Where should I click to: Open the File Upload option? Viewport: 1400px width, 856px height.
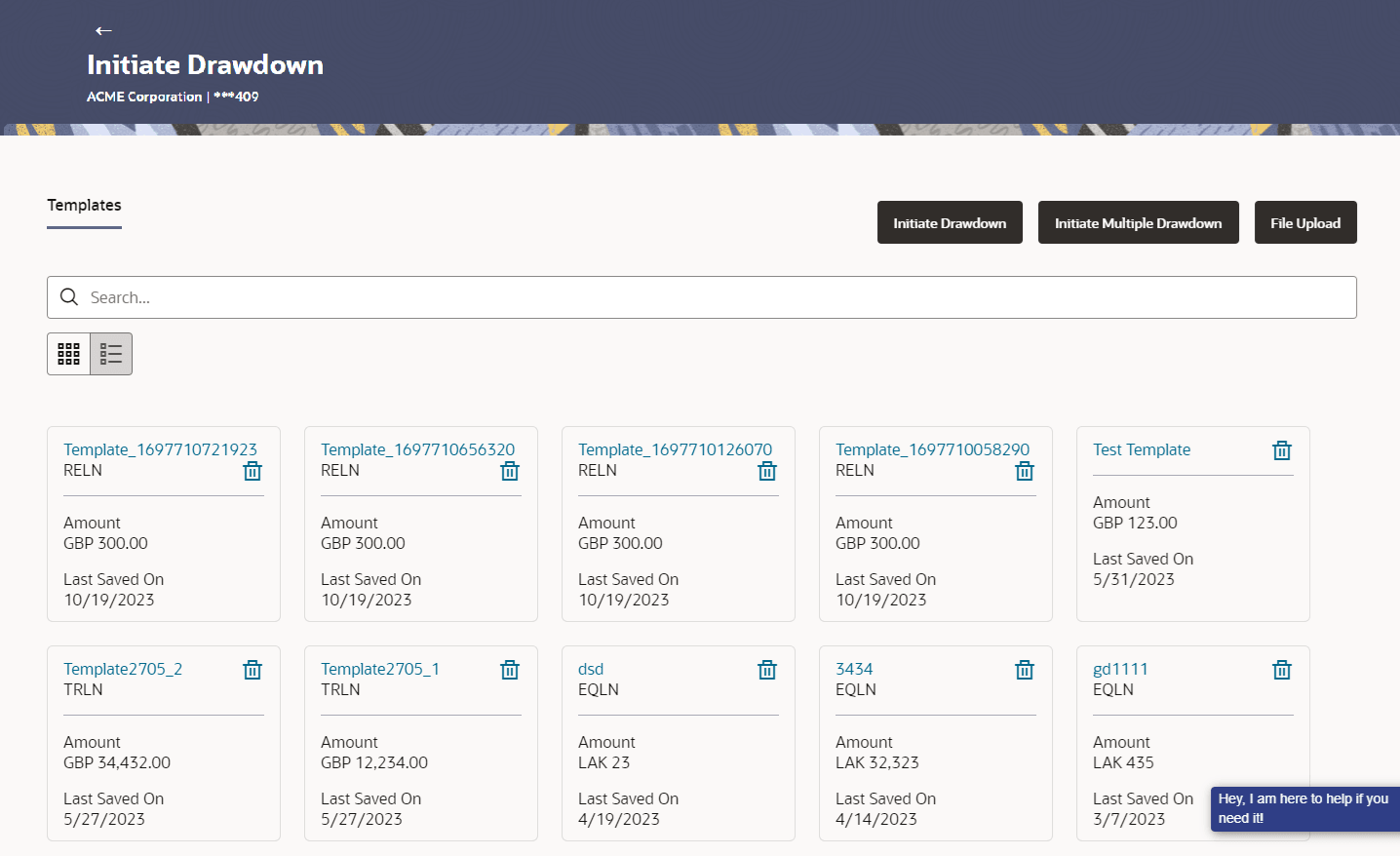click(1305, 222)
